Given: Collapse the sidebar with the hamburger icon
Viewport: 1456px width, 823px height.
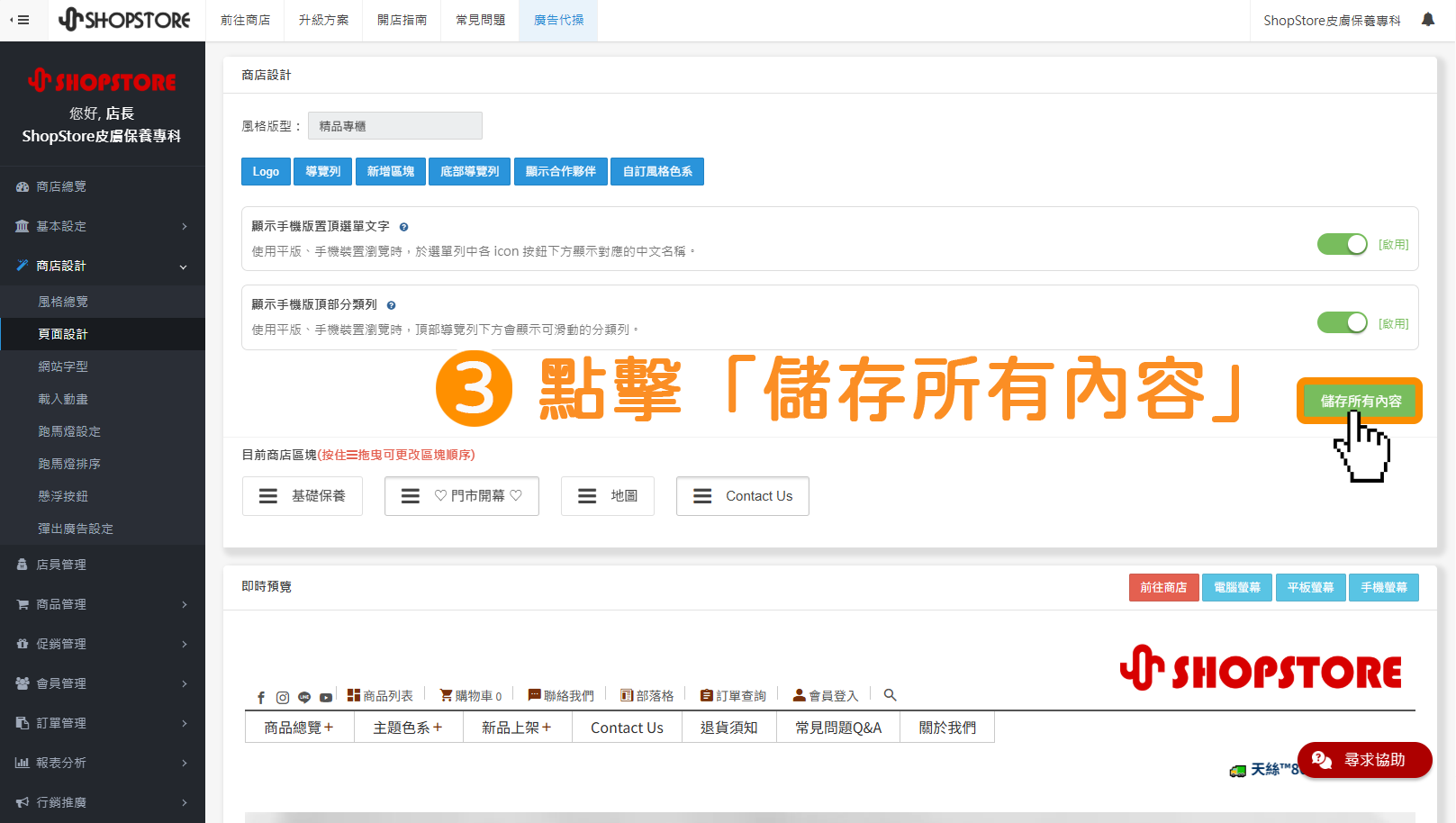Looking at the screenshot, I should click(x=20, y=20).
